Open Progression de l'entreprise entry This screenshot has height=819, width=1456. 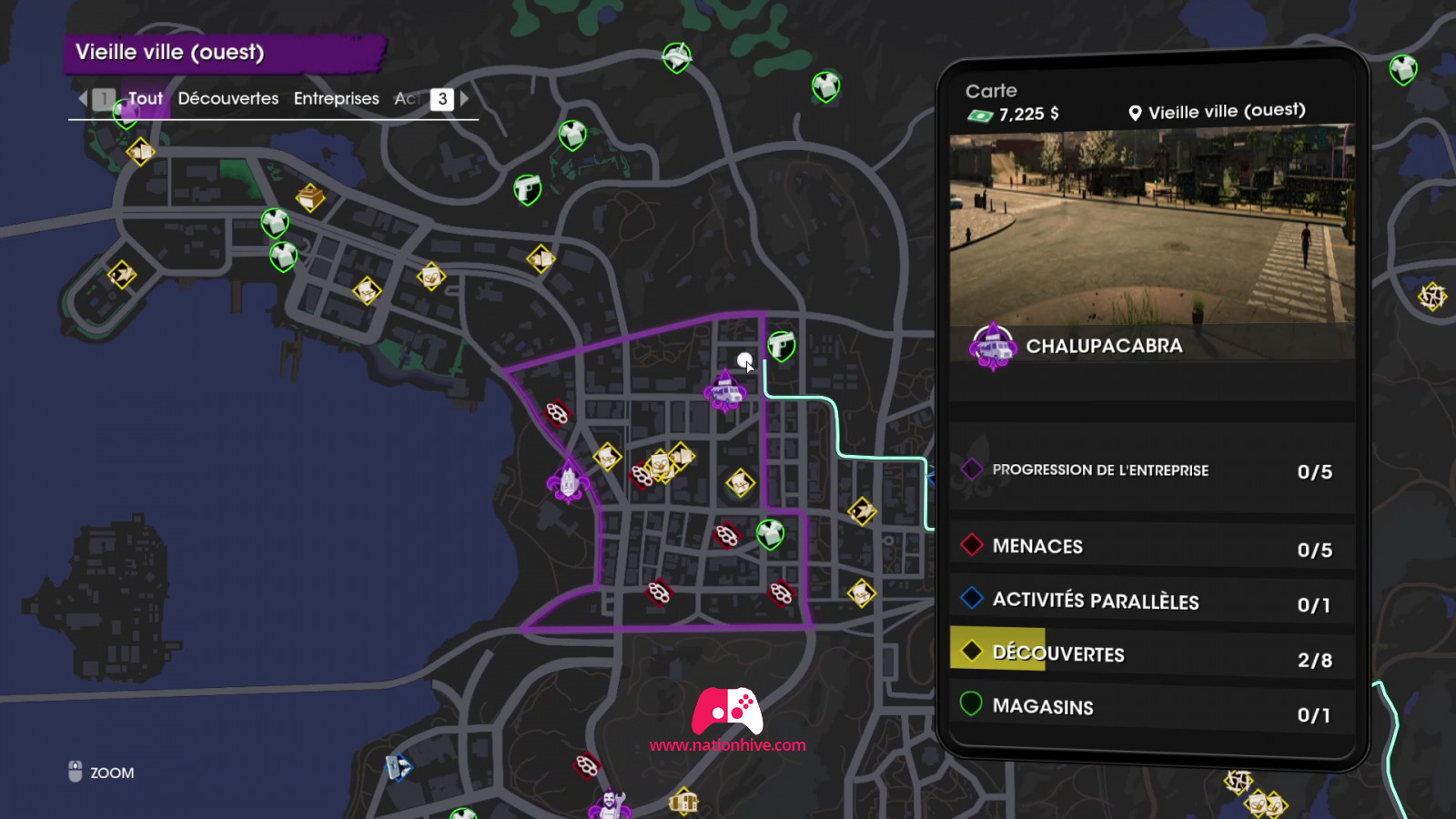click(1152, 470)
